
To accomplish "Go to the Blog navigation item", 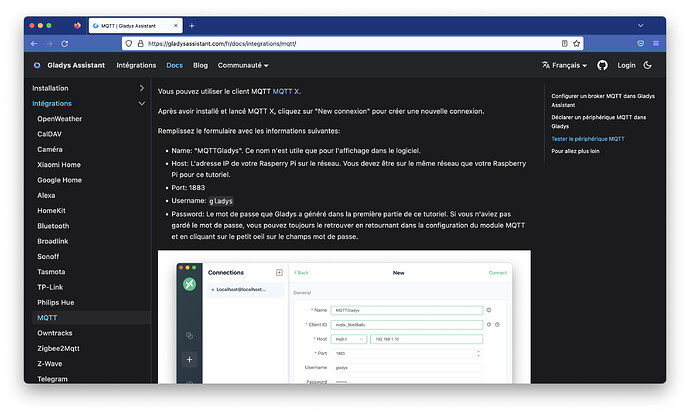I will 200,65.
